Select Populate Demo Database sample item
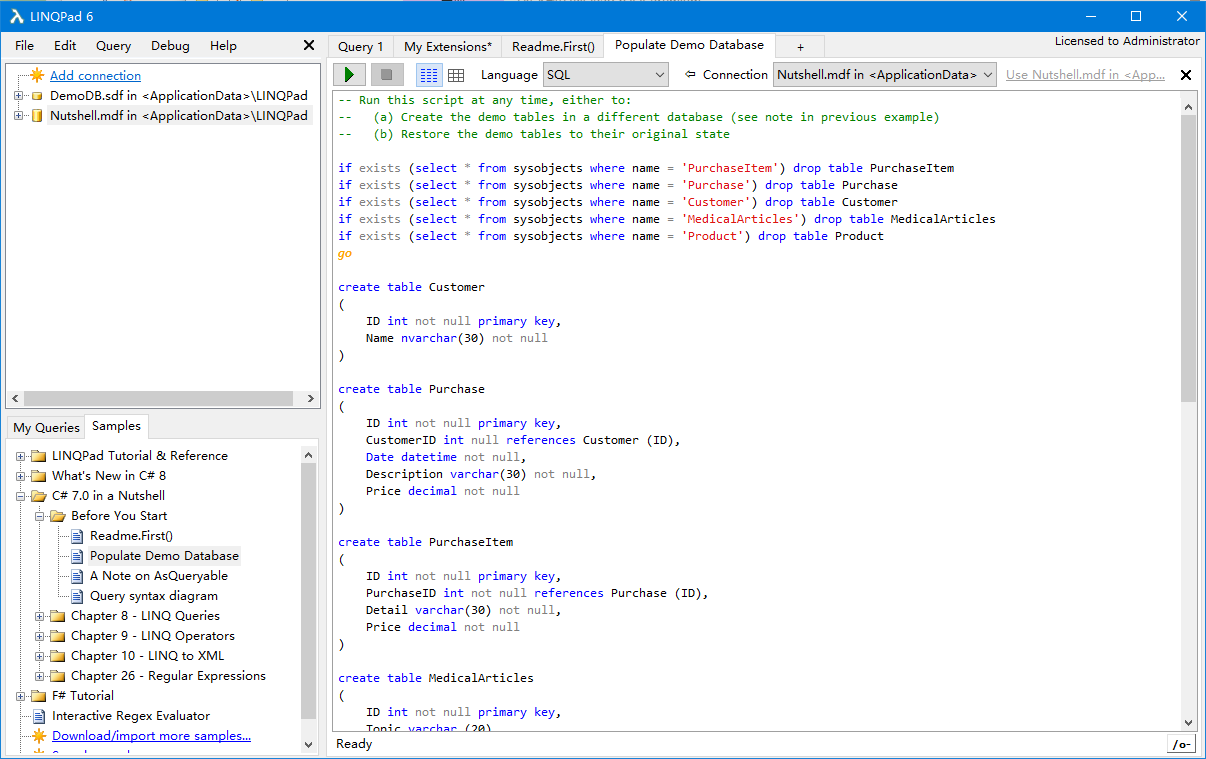Viewport: 1206px width, 759px height. pos(164,556)
